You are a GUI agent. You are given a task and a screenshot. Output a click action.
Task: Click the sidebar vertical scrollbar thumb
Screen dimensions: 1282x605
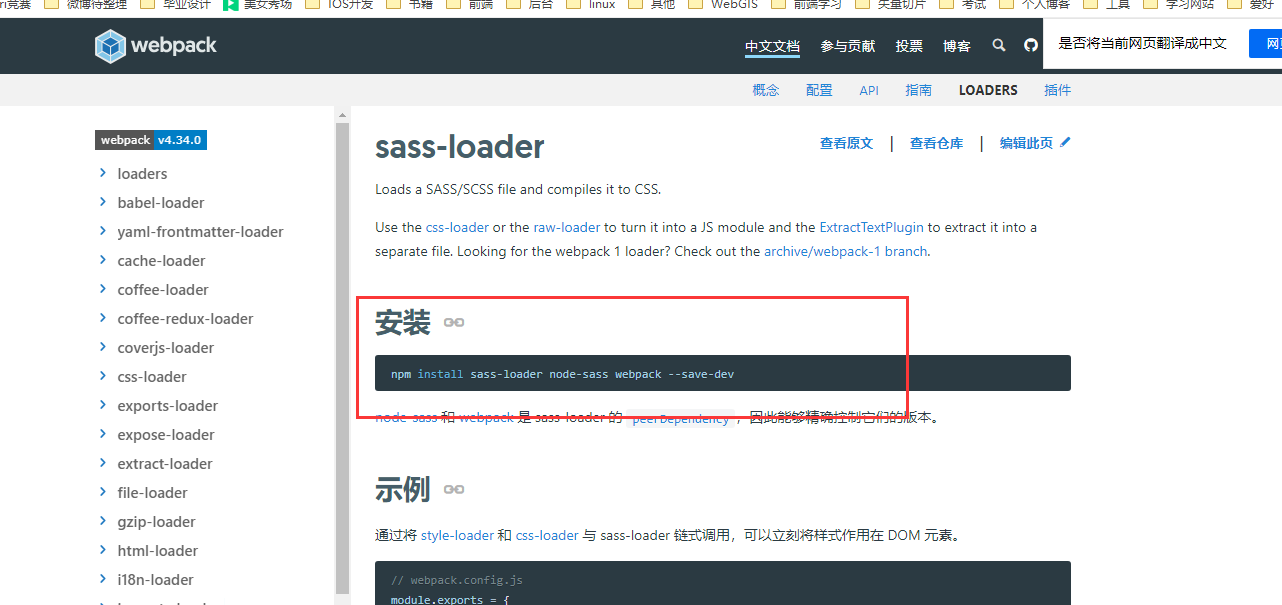click(343, 356)
